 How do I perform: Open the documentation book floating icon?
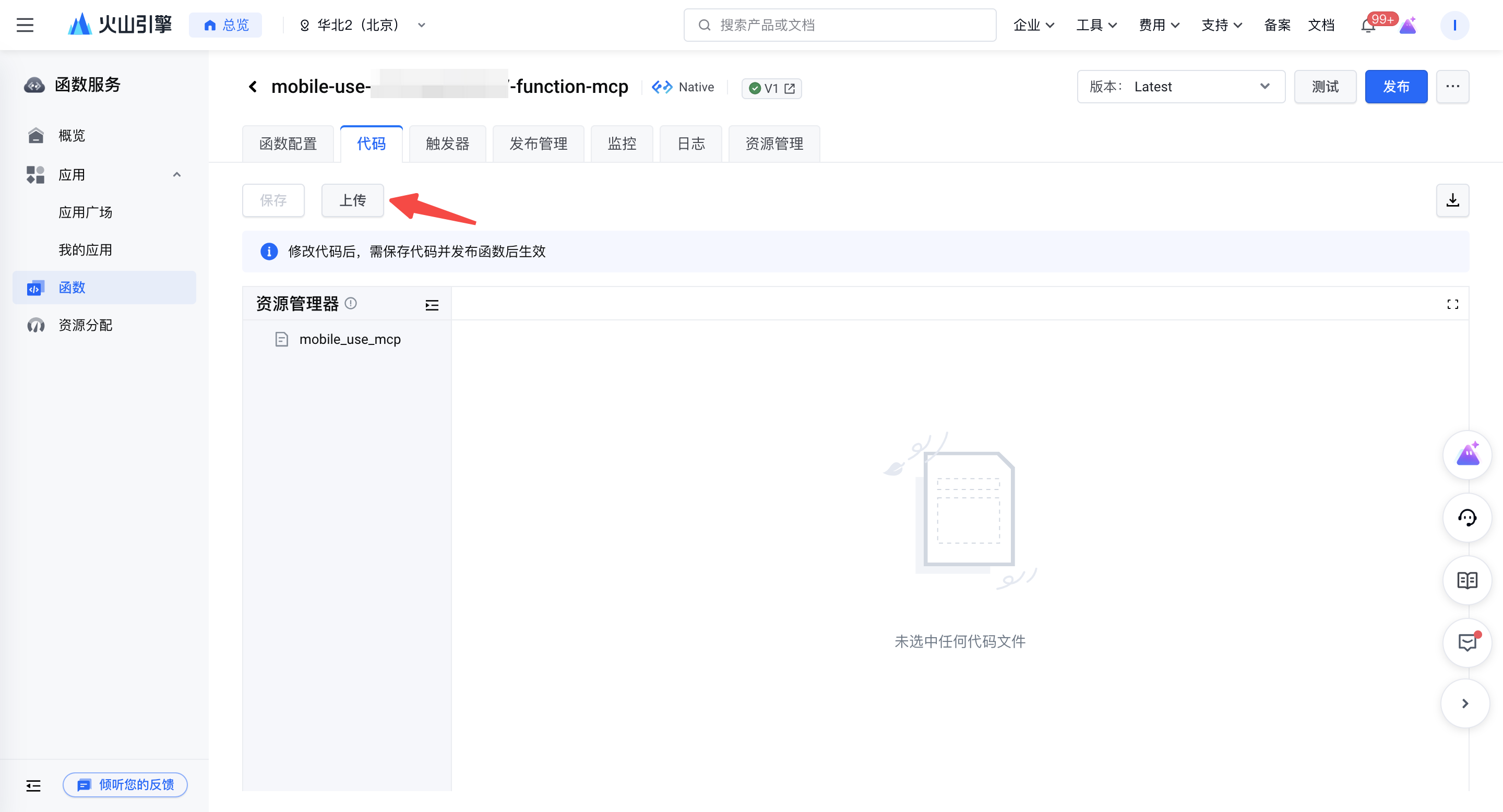pos(1467,580)
